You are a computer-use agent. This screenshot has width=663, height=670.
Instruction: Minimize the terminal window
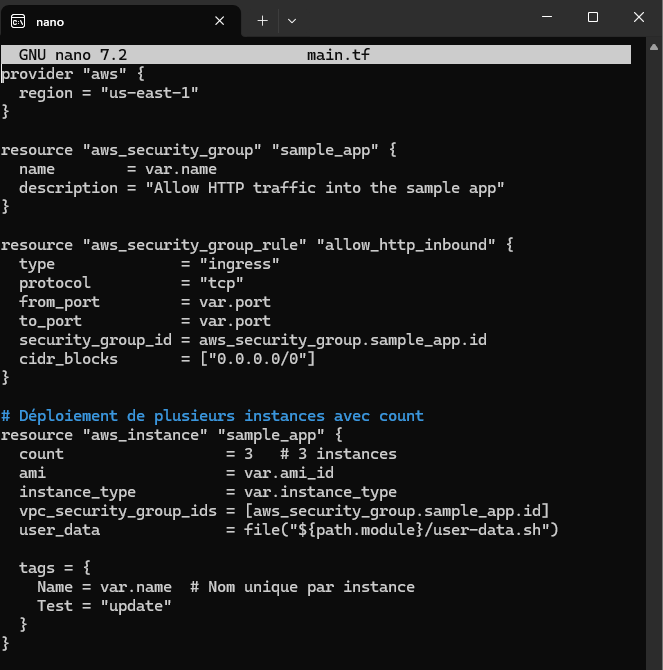tap(547, 17)
